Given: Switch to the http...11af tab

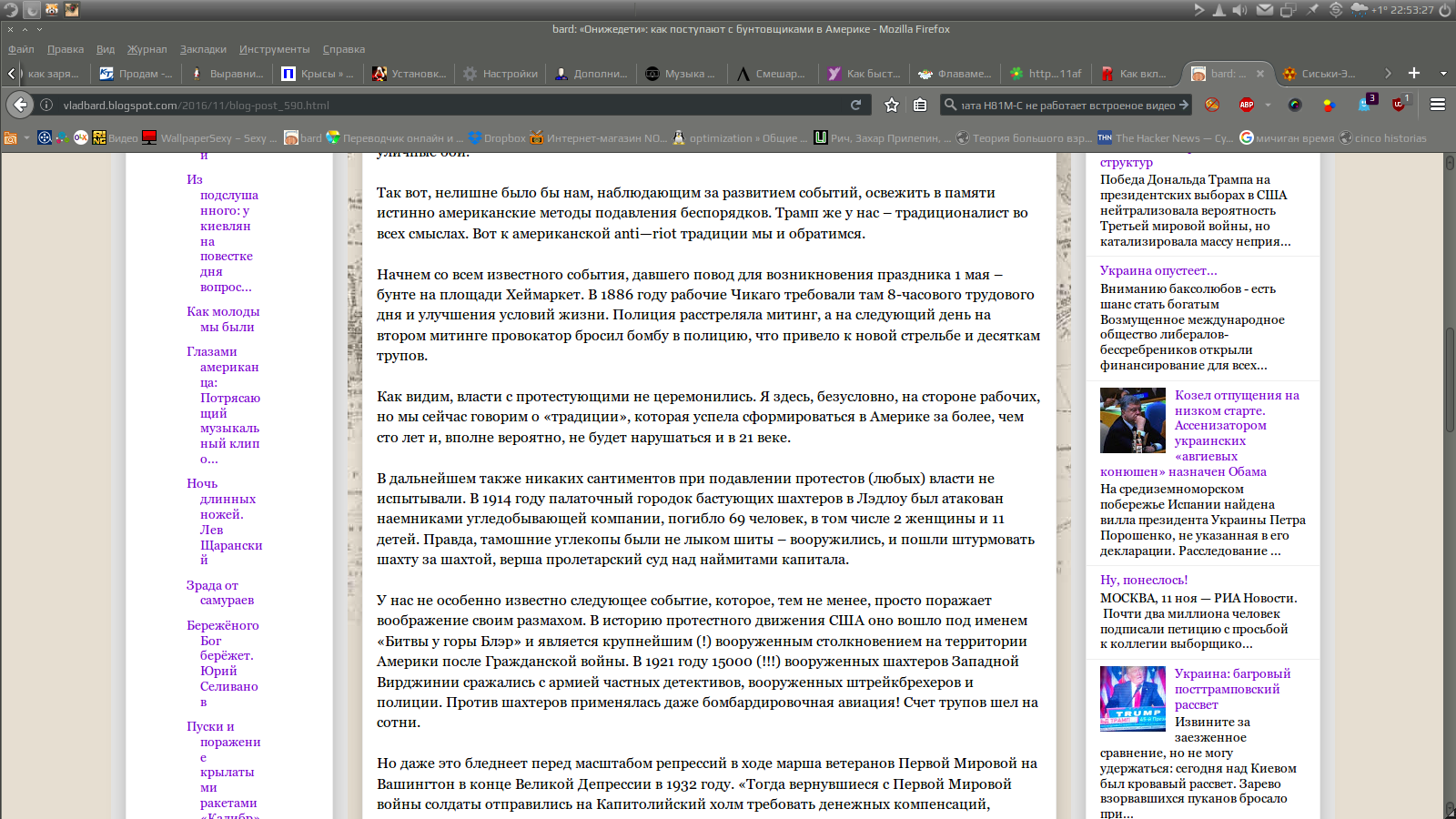Looking at the screenshot, I should 1046,74.
